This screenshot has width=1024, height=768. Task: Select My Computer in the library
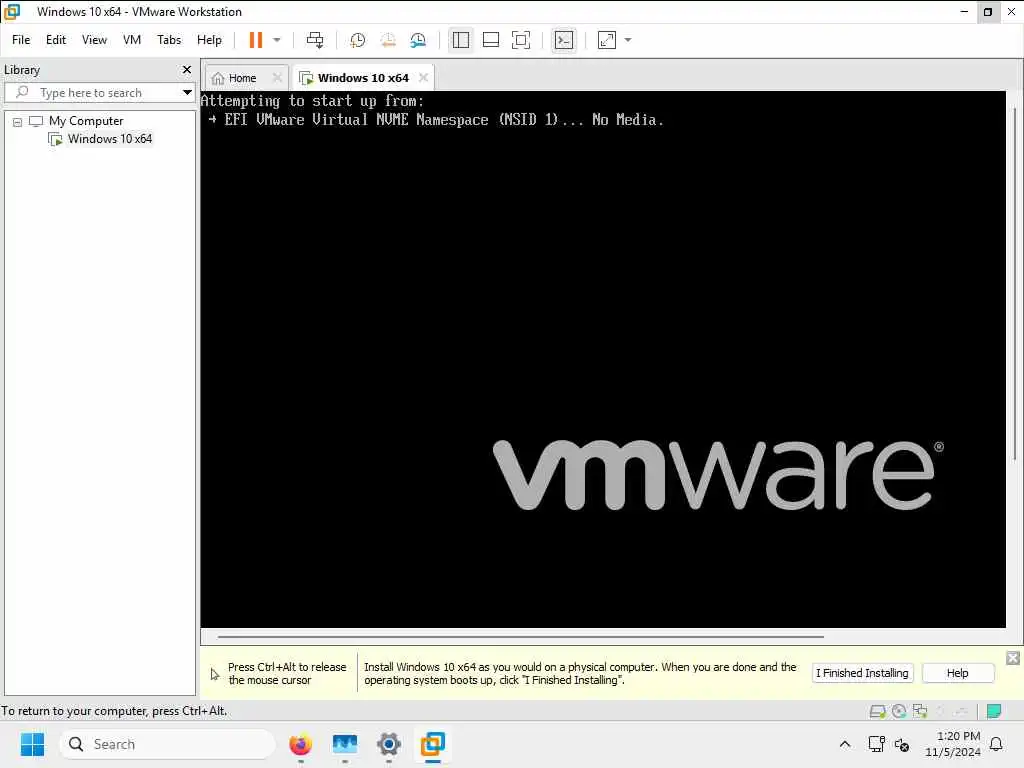(x=86, y=121)
